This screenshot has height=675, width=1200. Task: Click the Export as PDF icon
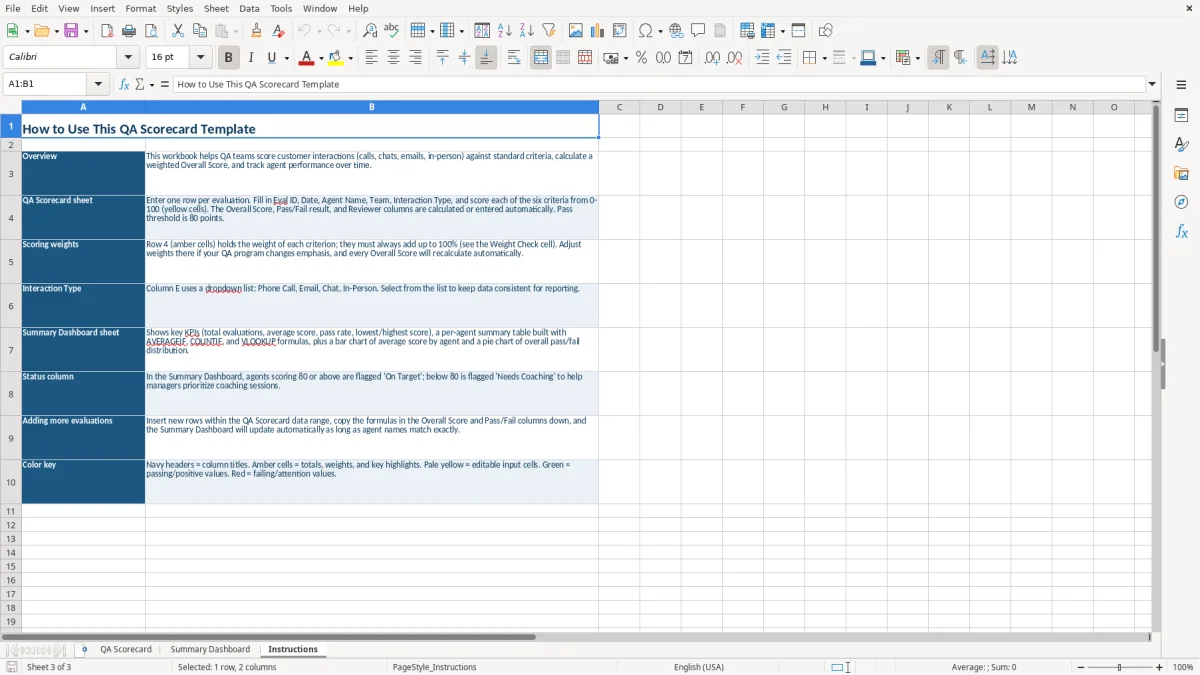coord(107,31)
